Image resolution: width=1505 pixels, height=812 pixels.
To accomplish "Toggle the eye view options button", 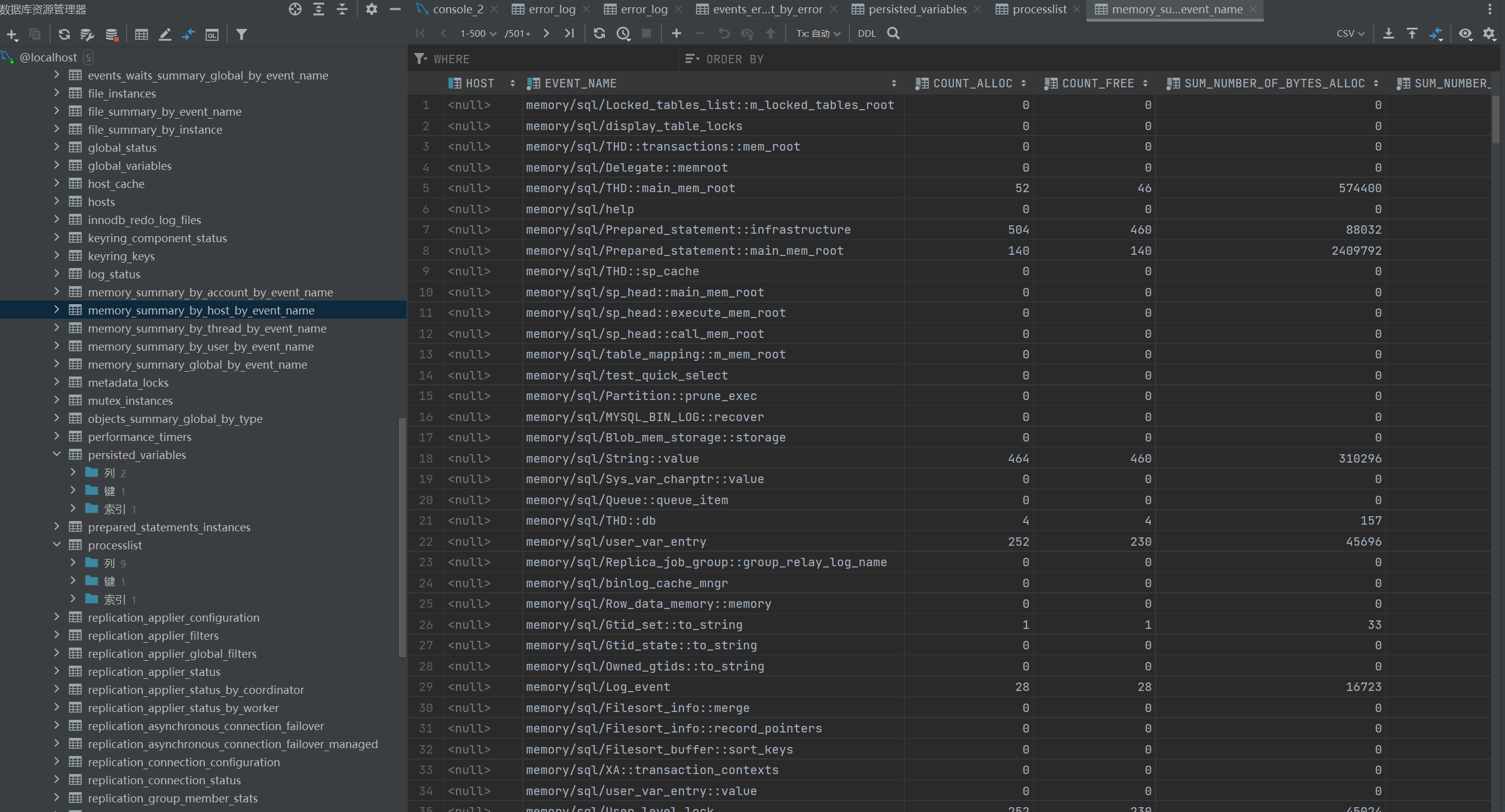I will click(1465, 33).
